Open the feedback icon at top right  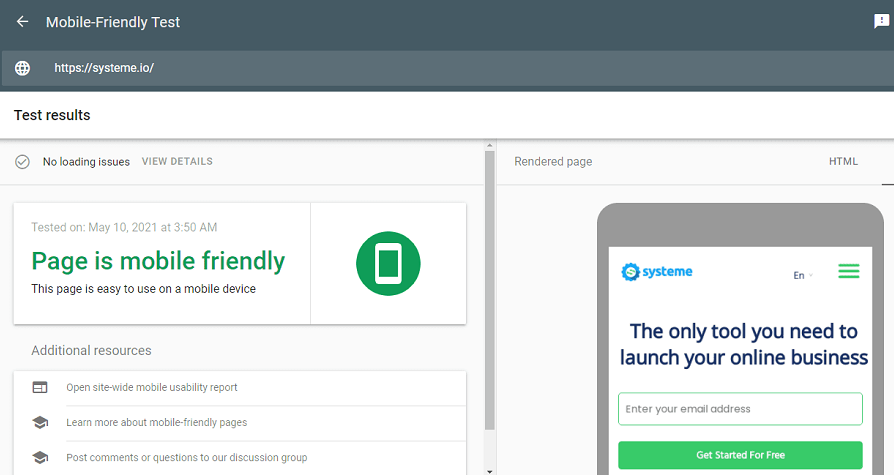coord(881,22)
